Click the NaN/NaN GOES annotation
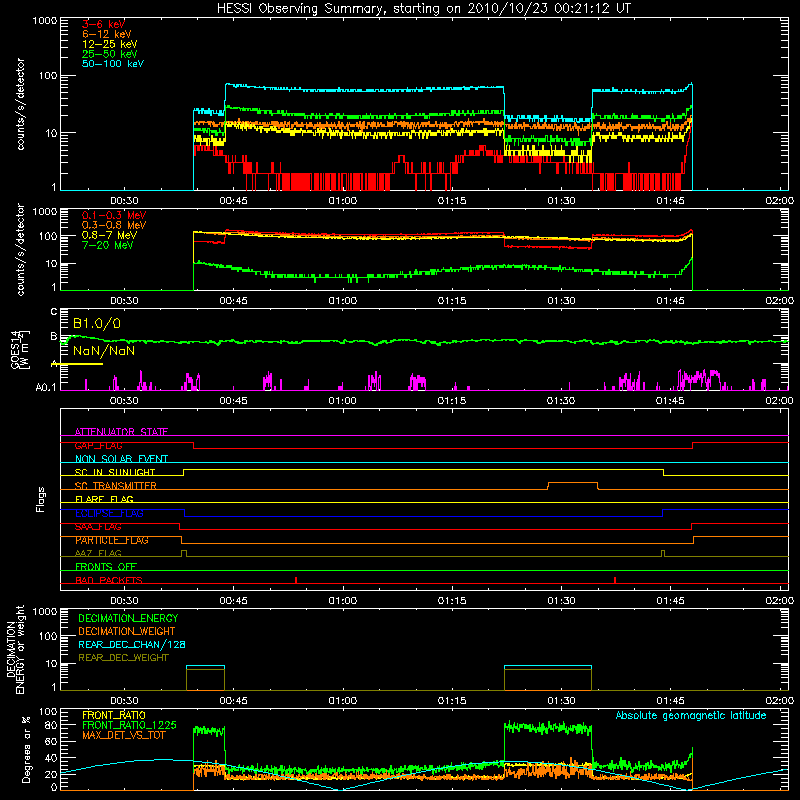 pyautogui.click(x=104, y=351)
